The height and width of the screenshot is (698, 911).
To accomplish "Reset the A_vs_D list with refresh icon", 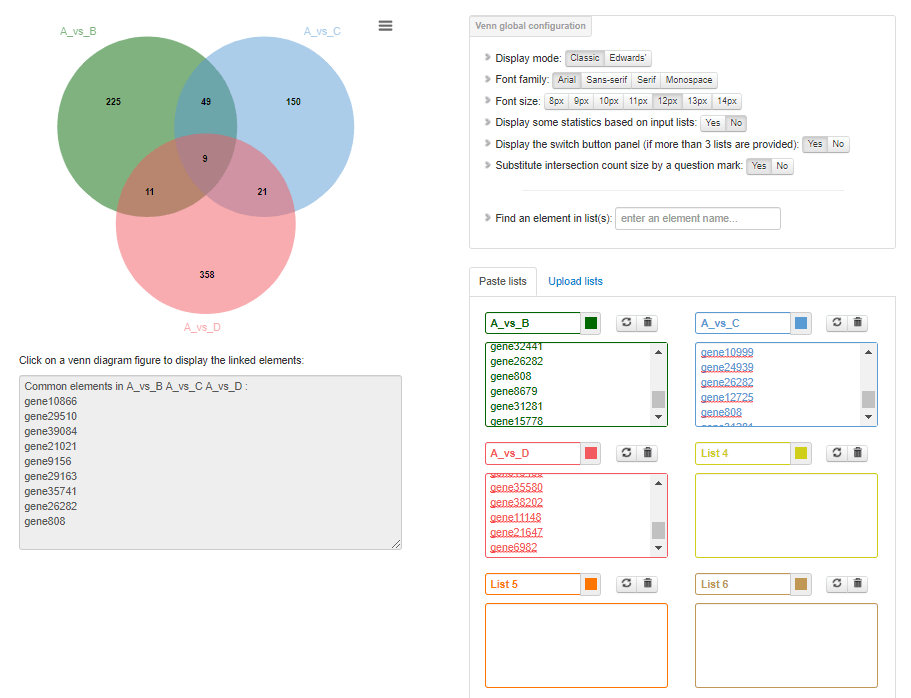I will click(626, 453).
